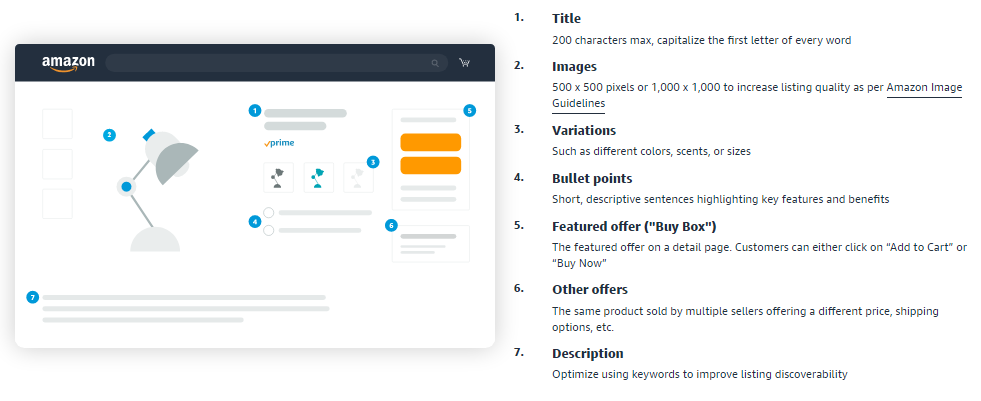Click the magnifier search icon in the header

click(x=435, y=63)
